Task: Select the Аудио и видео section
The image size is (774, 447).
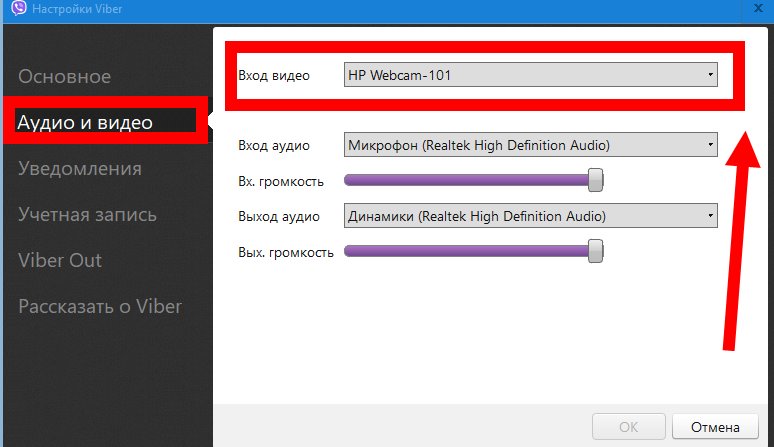Action: coord(85,122)
